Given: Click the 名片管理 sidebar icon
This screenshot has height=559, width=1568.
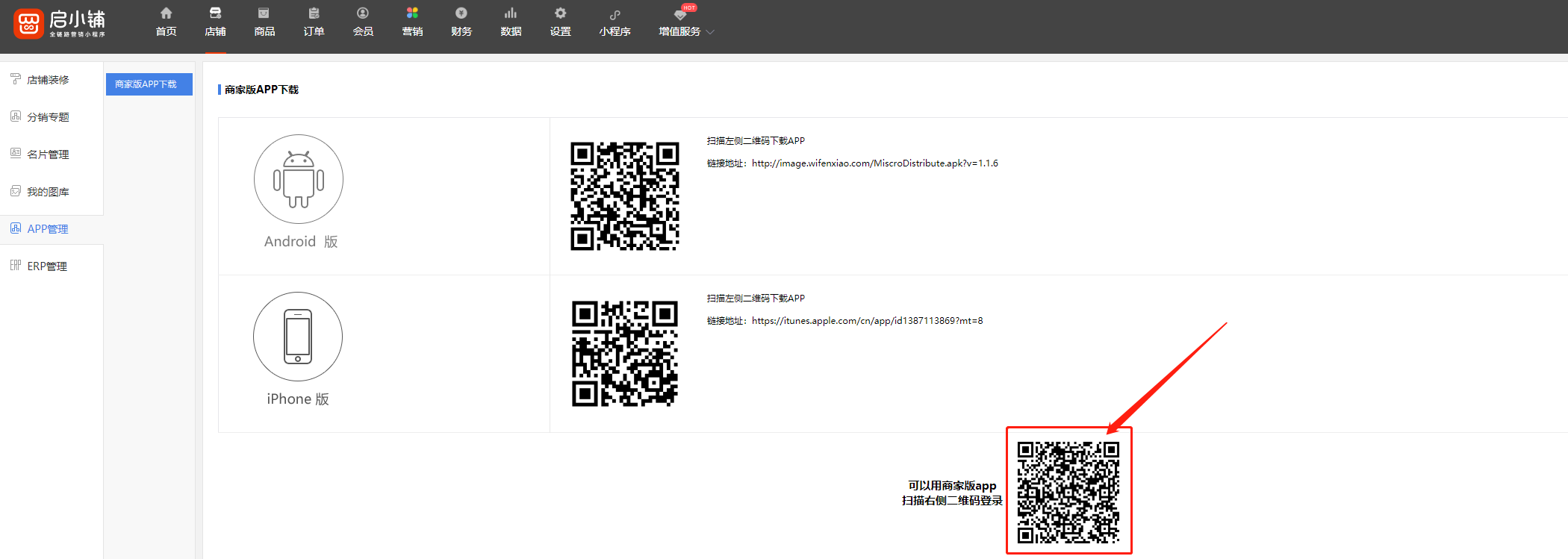Looking at the screenshot, I should (16, 154).
